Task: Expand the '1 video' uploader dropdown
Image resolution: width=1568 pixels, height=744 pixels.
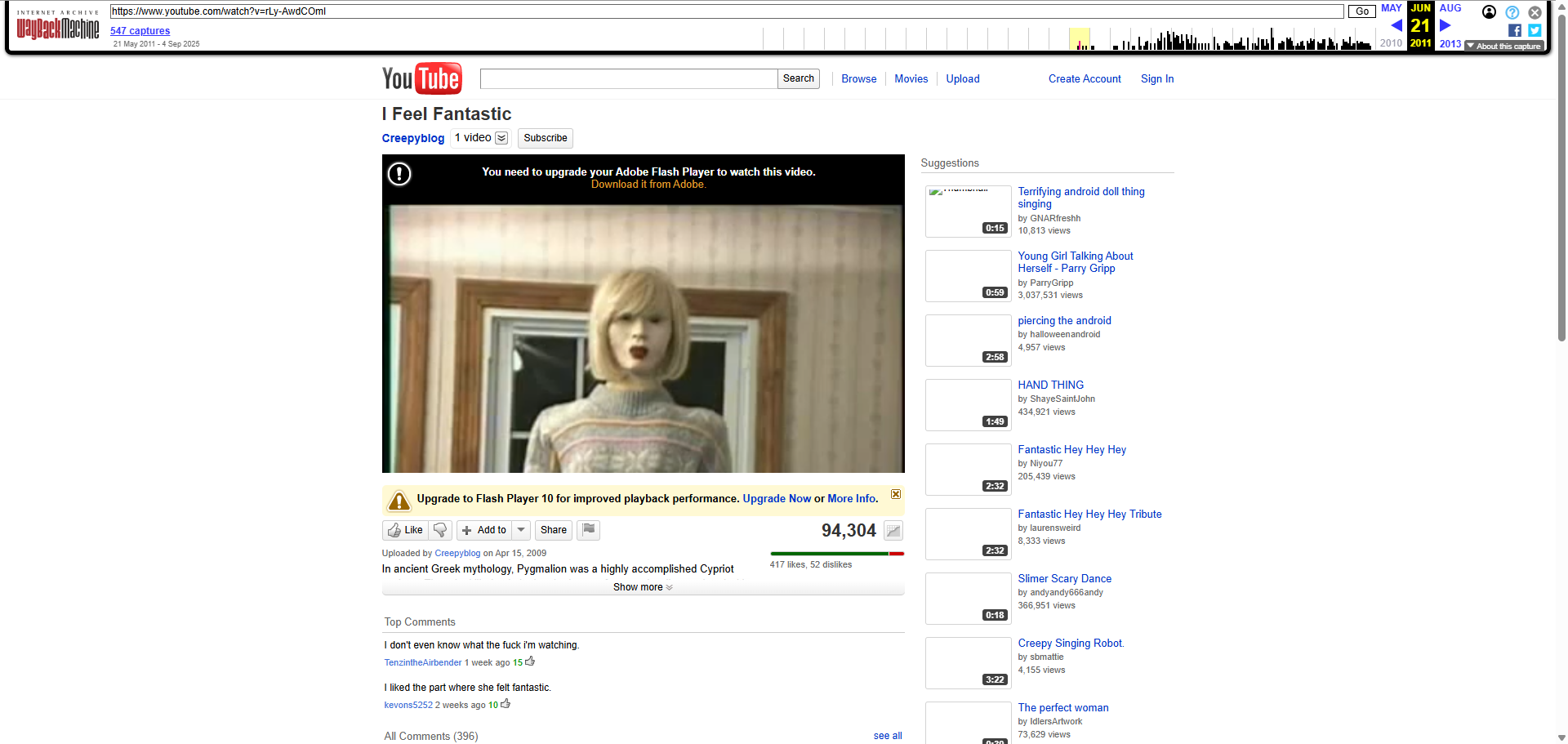Action: [x=501, y=138]
